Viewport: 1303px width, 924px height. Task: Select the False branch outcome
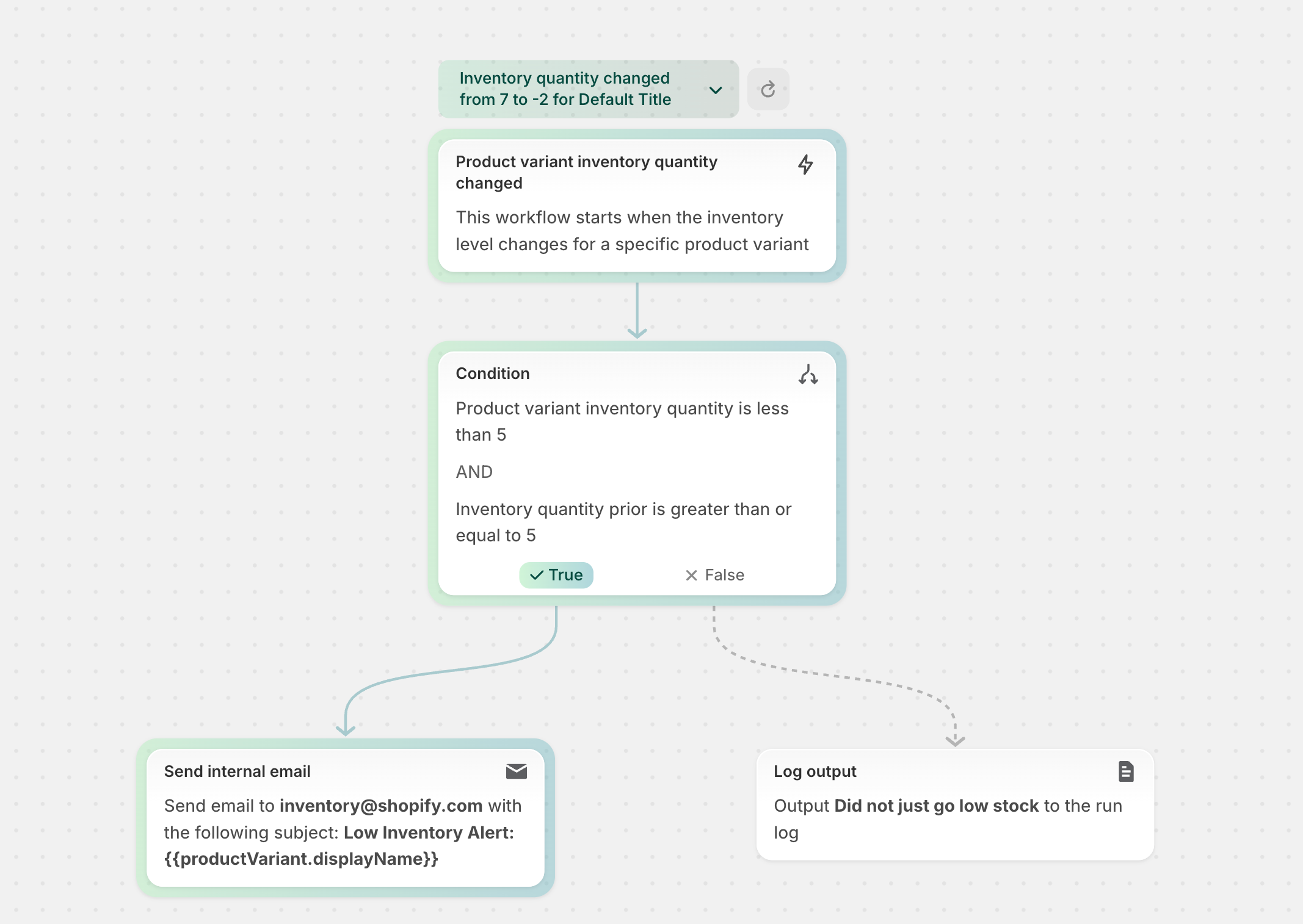click(x=716, y=574)
